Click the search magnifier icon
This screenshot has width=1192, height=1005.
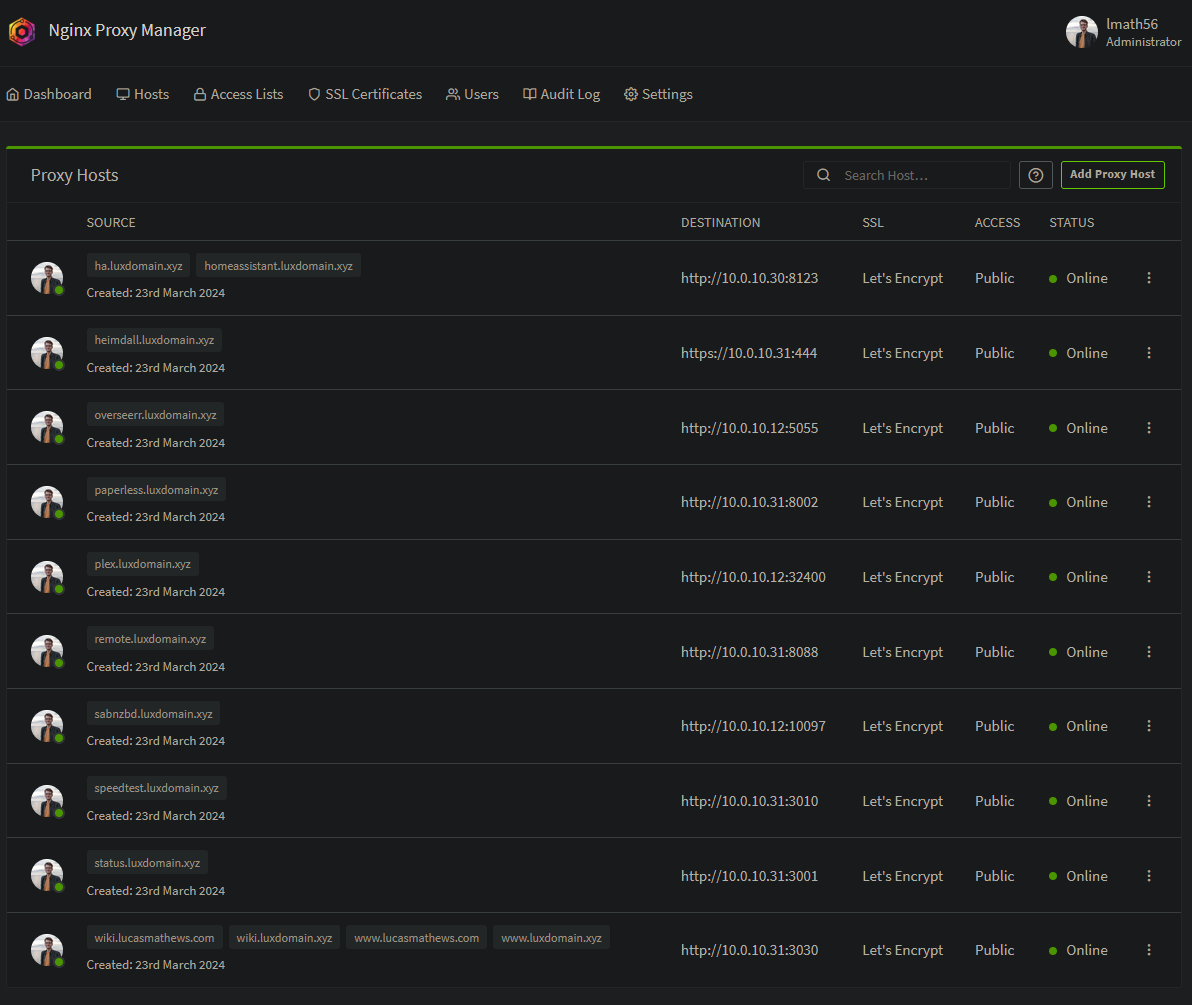(x=824, y=175)
